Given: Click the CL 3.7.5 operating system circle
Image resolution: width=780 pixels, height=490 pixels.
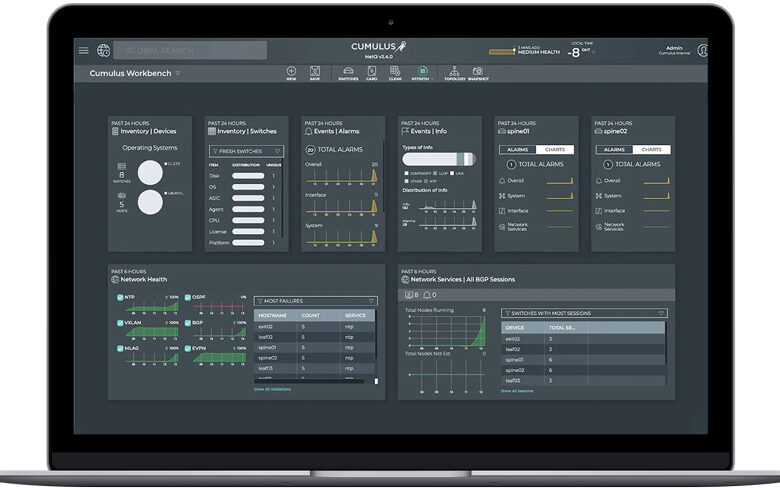Looking at the screenshot, I should (150, 173).
